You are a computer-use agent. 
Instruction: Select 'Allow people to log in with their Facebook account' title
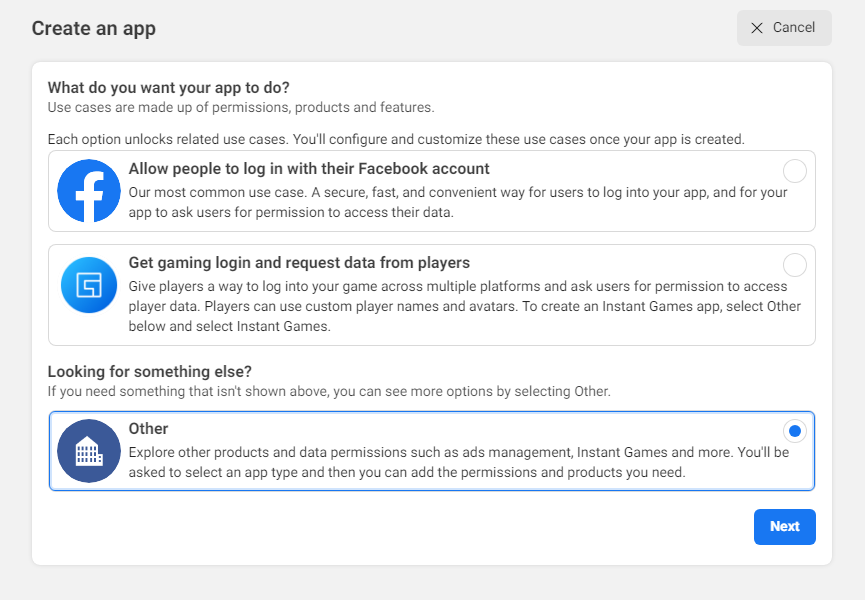[x=309, y=169]
